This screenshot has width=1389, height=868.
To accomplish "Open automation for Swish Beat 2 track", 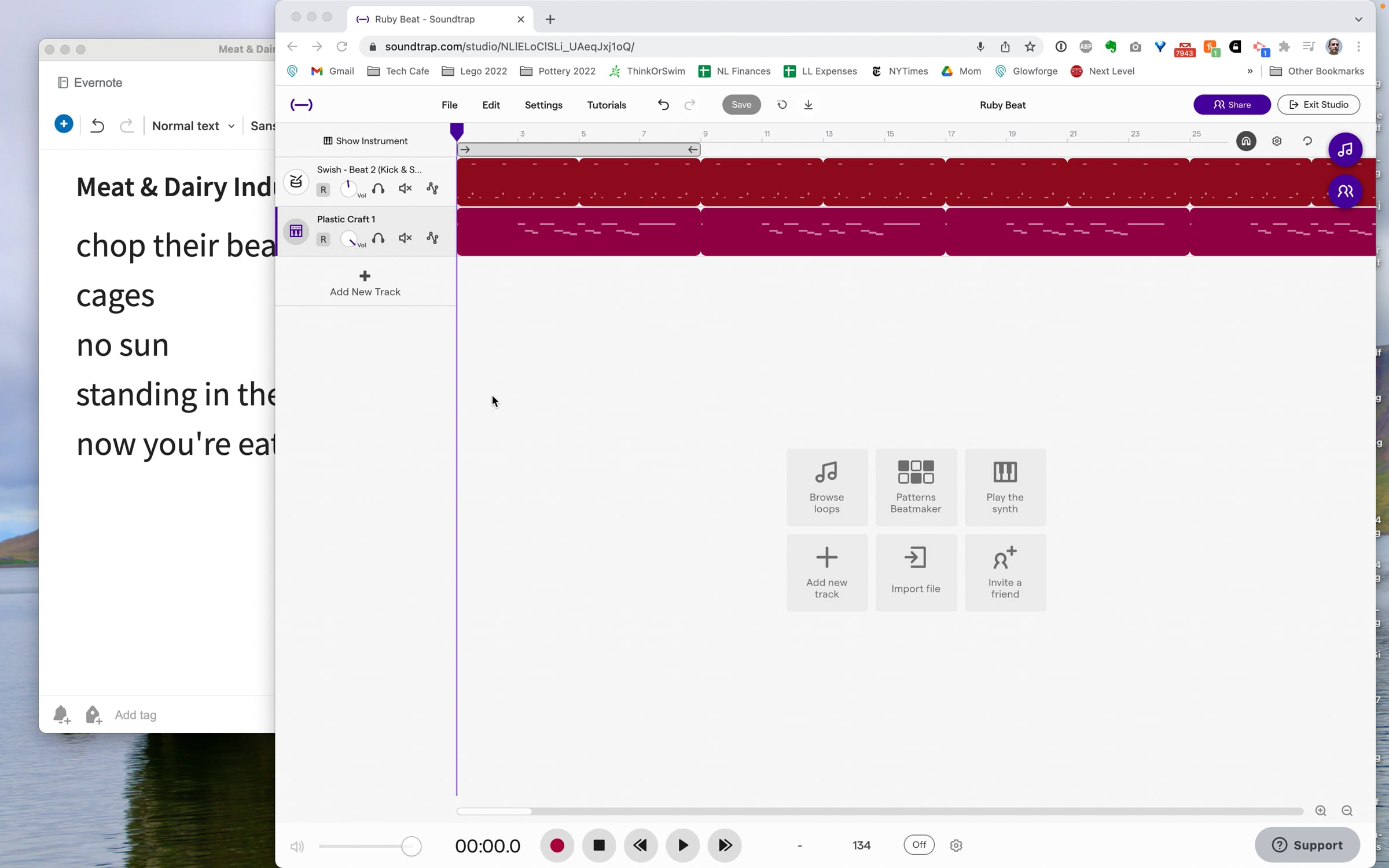I will pyautogui.click(x=432, y=189).
